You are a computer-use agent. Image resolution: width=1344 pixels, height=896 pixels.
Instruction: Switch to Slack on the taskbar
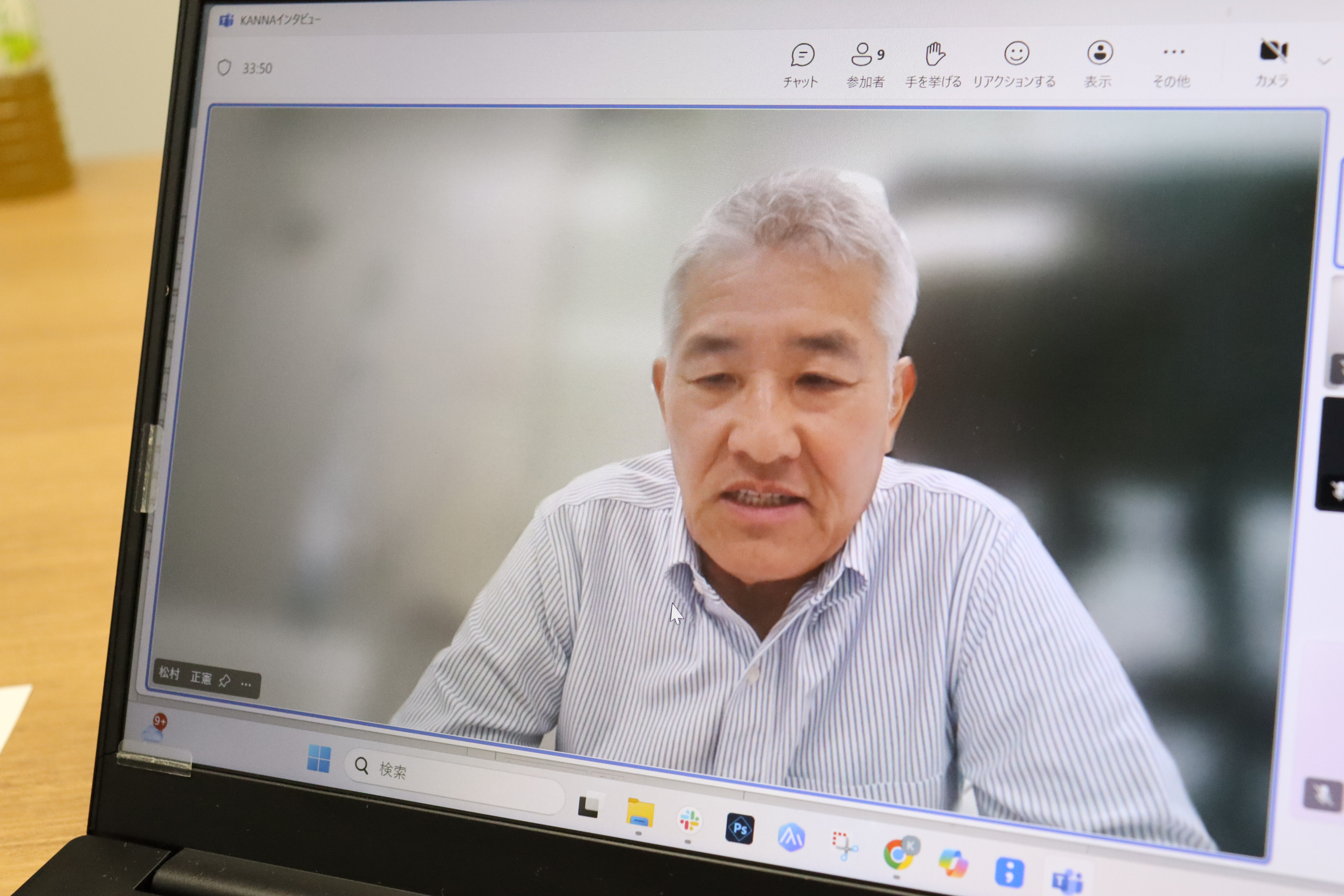(689, 821)
